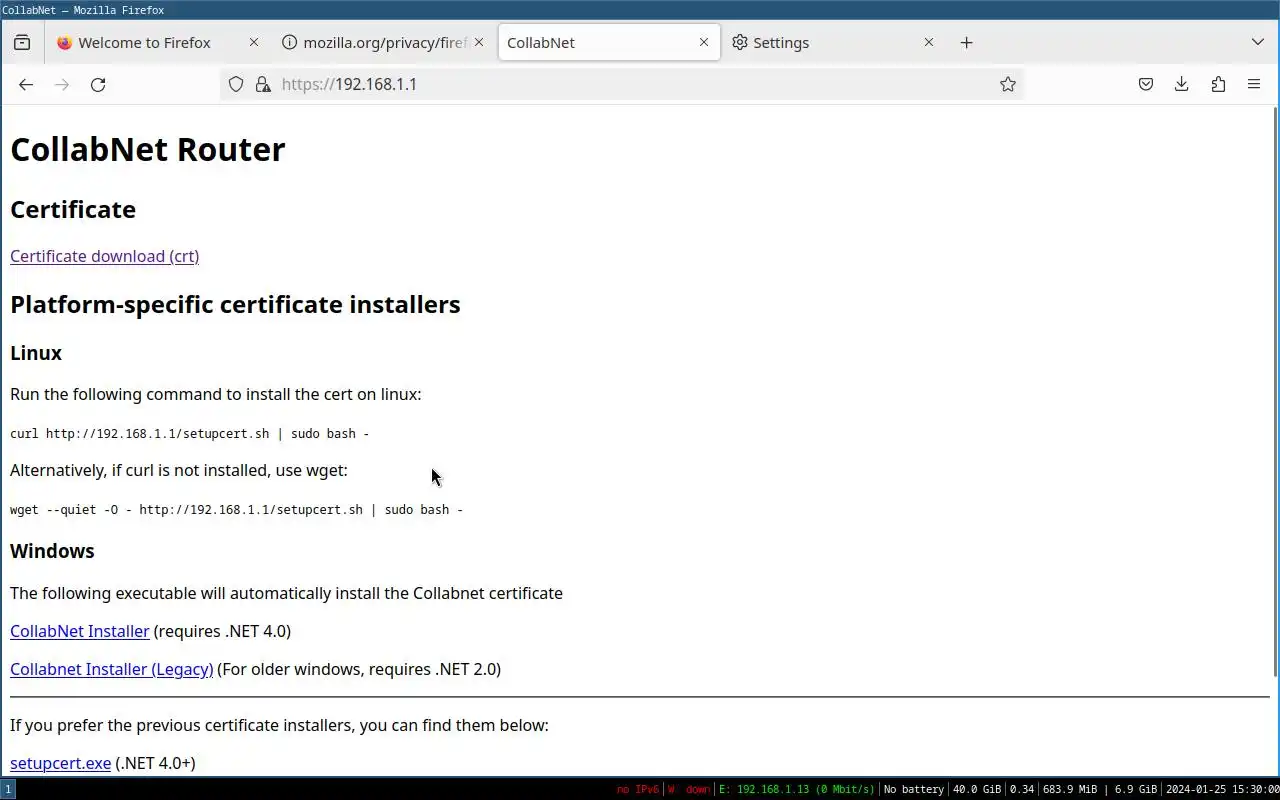This screenshot has width=1280, height=800.
Task: Go back to previous page
Action: tap(26, 84)
